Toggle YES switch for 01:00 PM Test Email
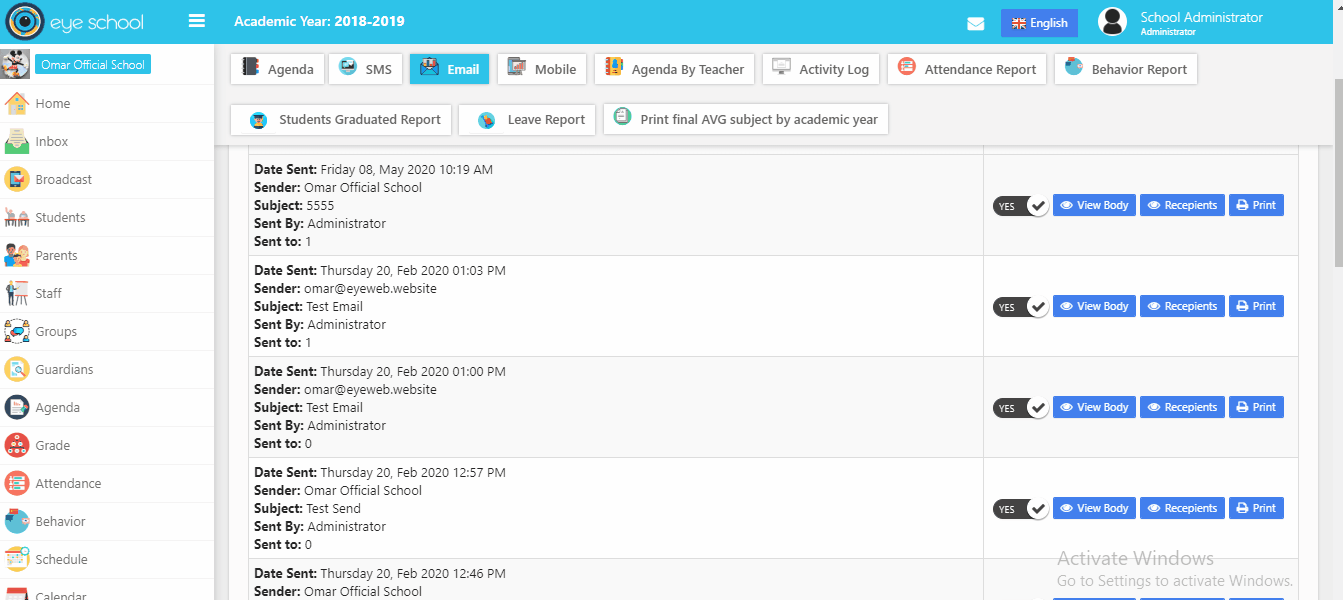 pyautogui.click(x=1020, y=408)
